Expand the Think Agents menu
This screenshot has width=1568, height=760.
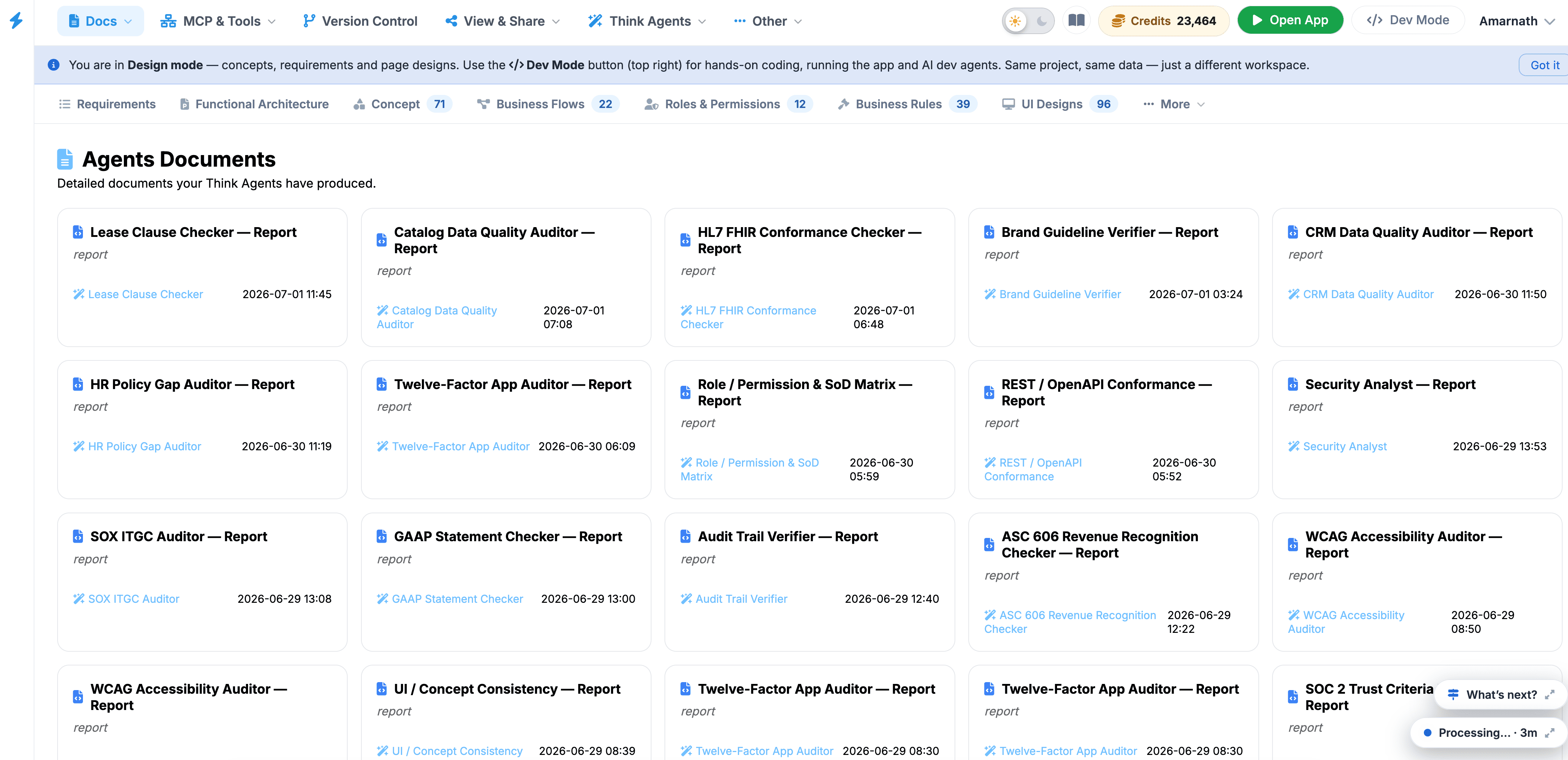[x=647, y=21]
